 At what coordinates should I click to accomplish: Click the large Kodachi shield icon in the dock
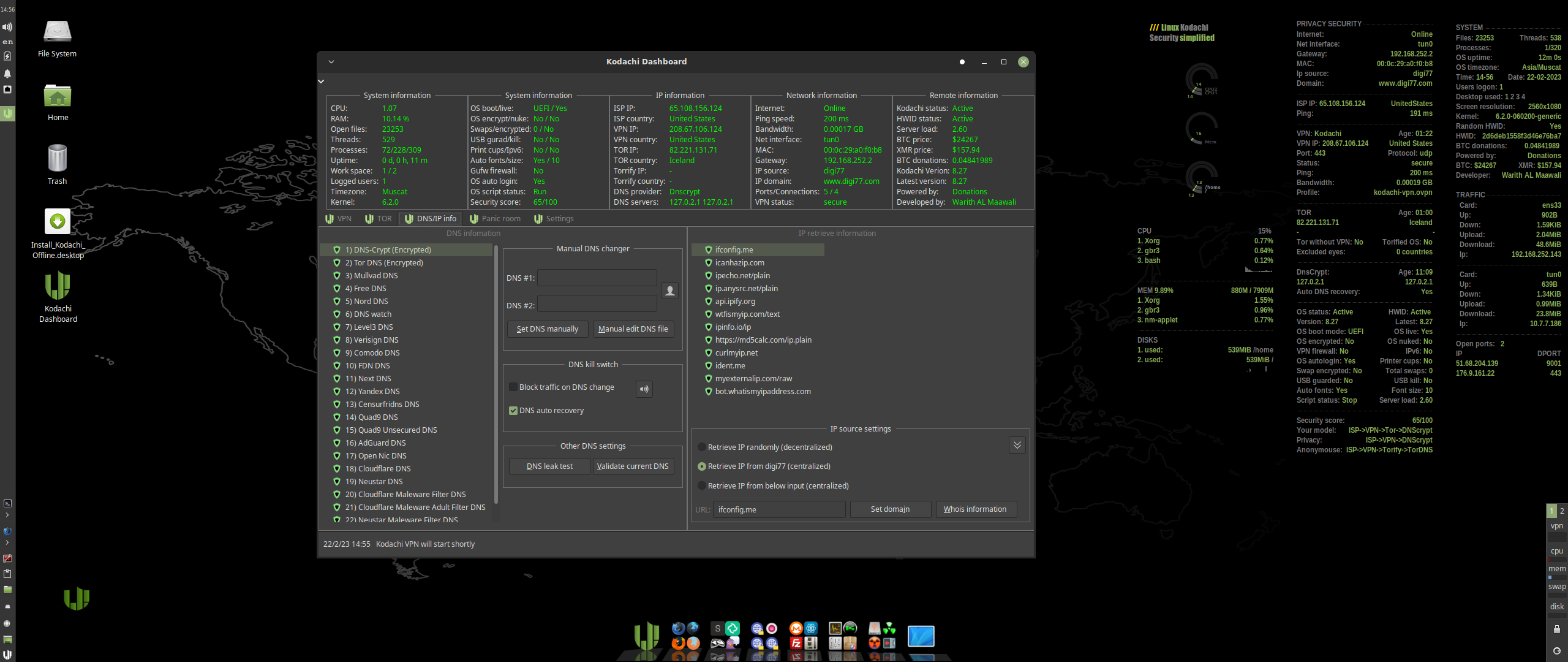pyautogui.click(x=646, y=636)
